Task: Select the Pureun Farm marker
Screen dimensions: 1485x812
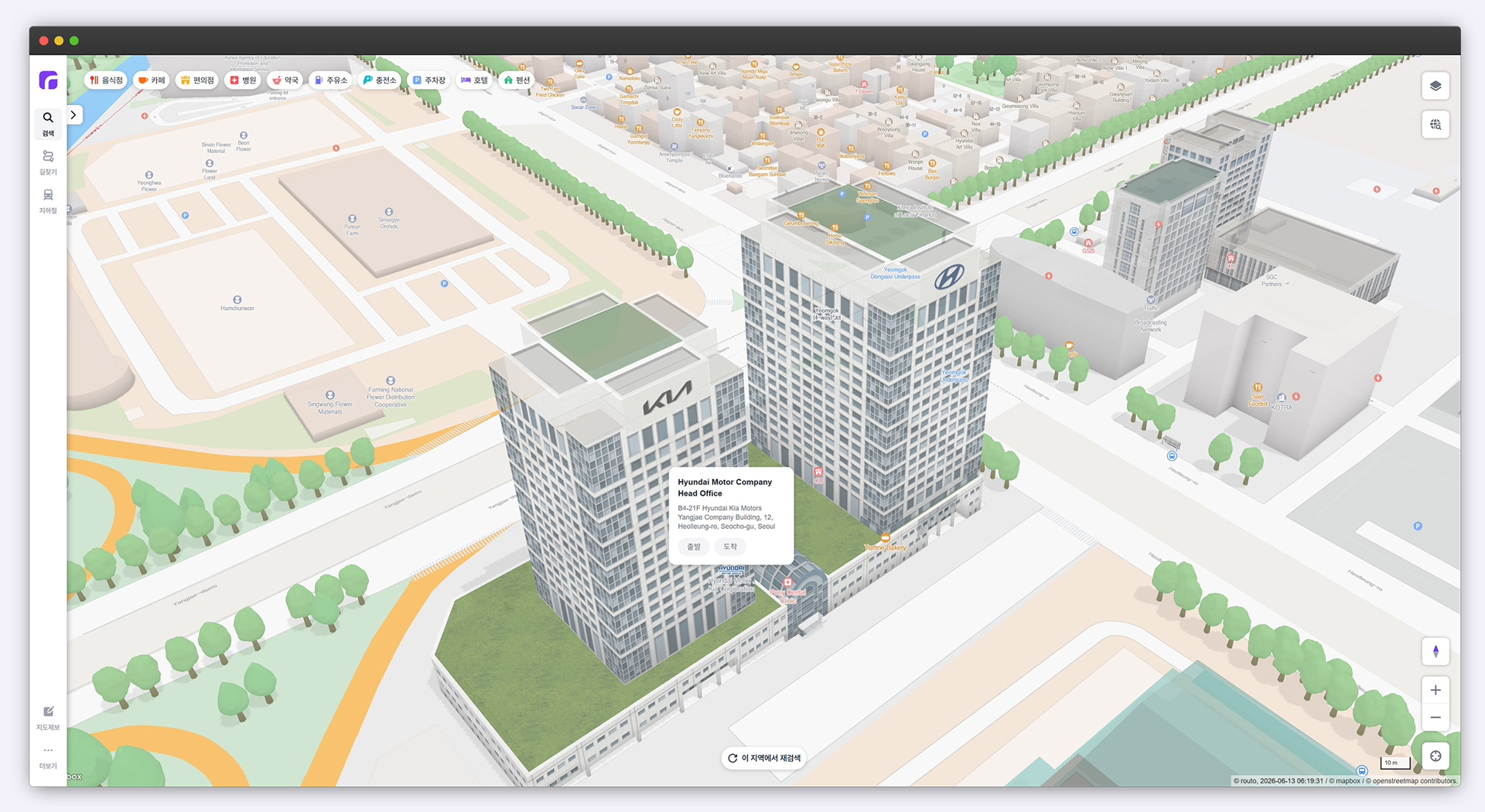Action: click(x=353, y=220)
